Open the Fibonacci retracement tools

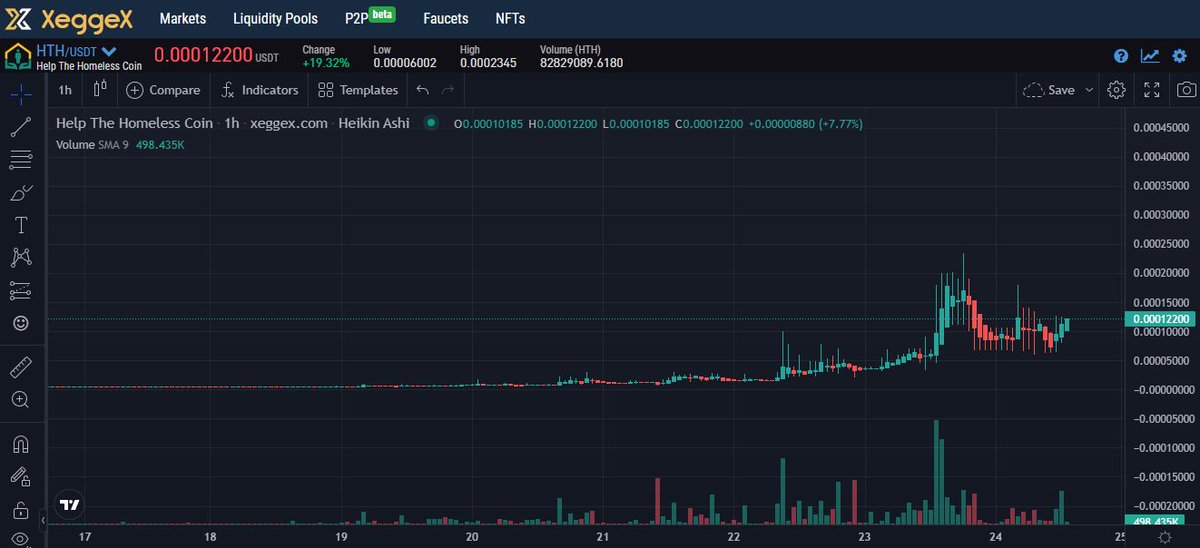pos(21,159)
